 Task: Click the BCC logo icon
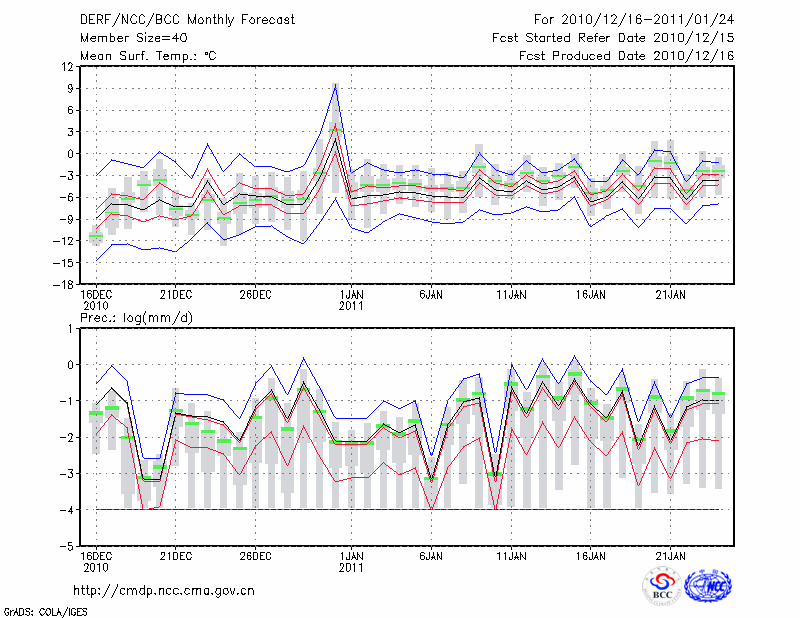coord(662,586)
